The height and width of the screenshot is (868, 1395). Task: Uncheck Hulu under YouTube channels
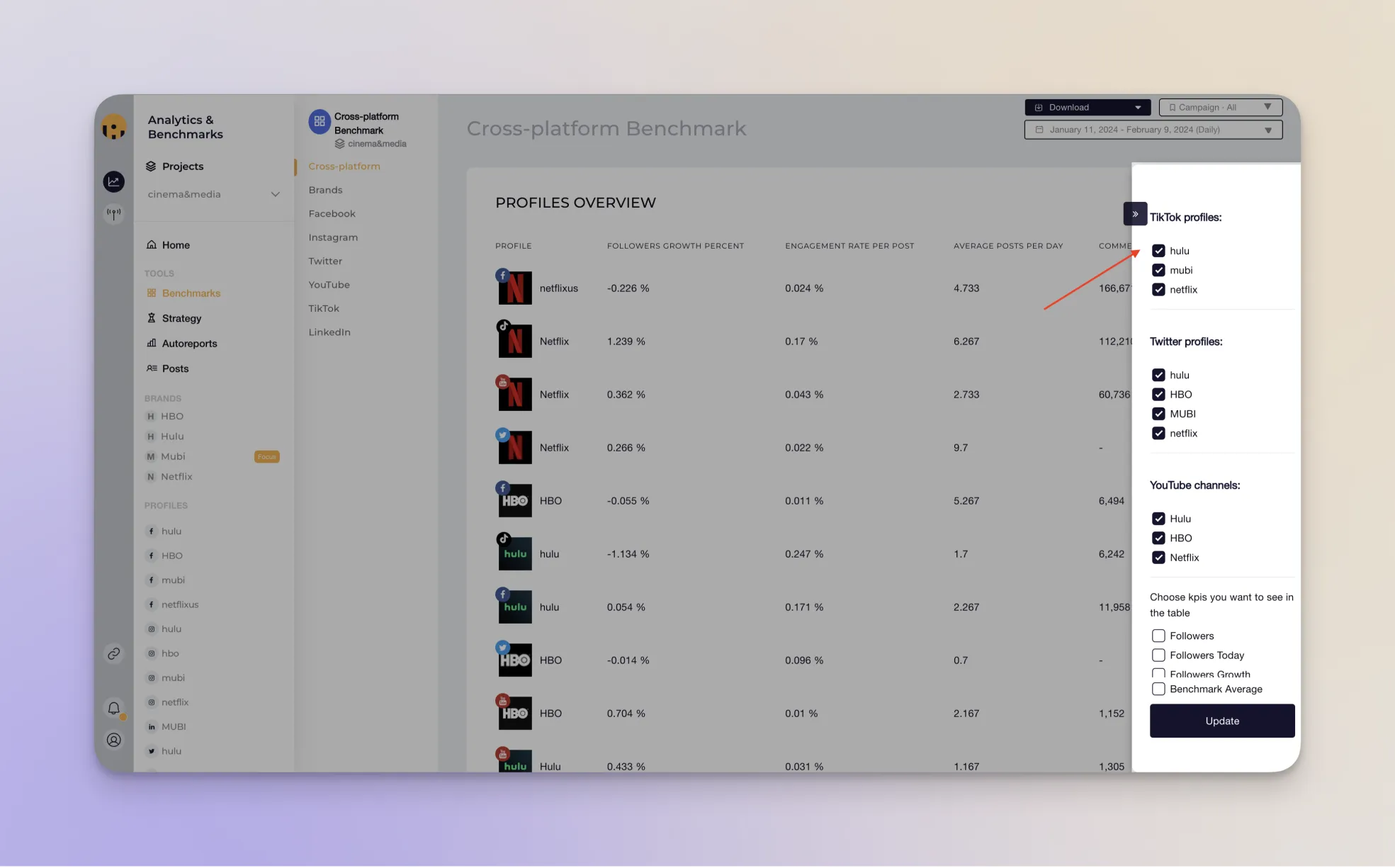click(x=1158, y=519)
